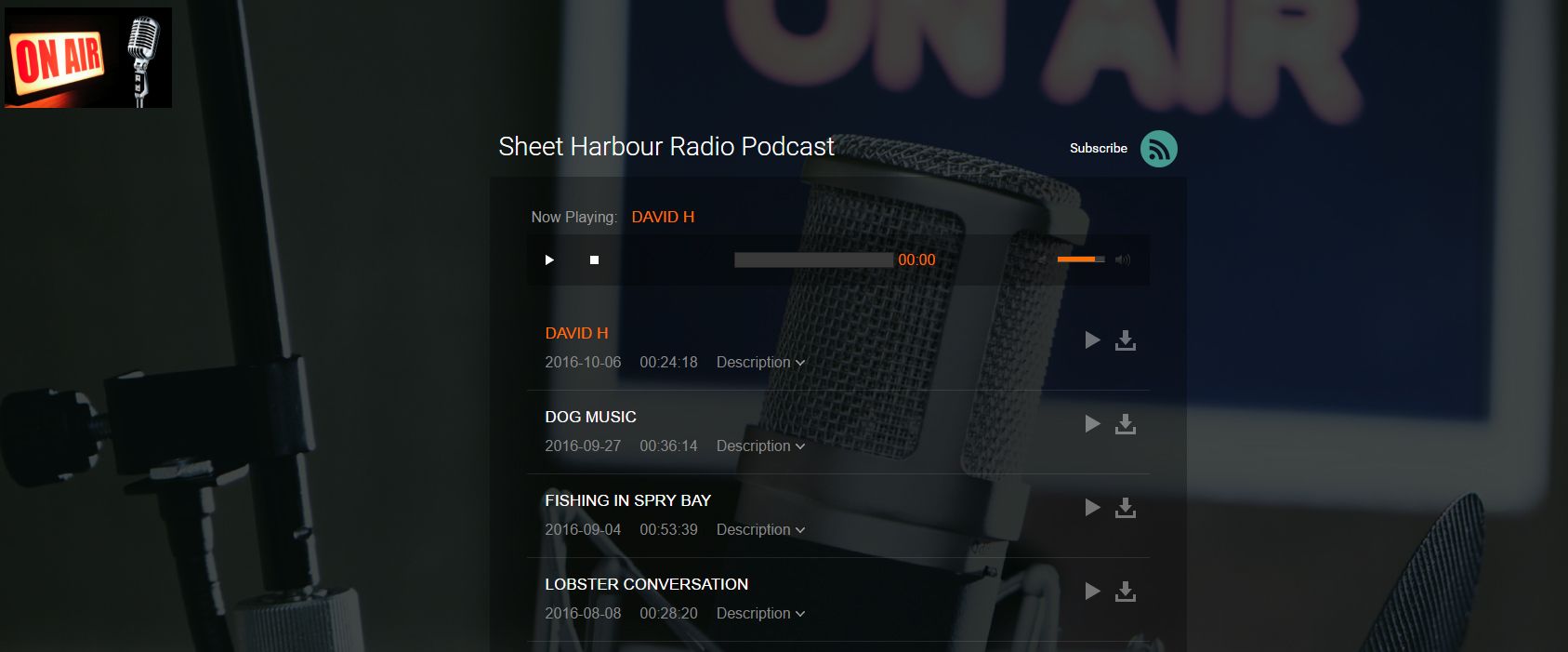The image size is (1568, 652).
Task: Adjust the orange volume slider
Action: click(x=1081, y=259)
